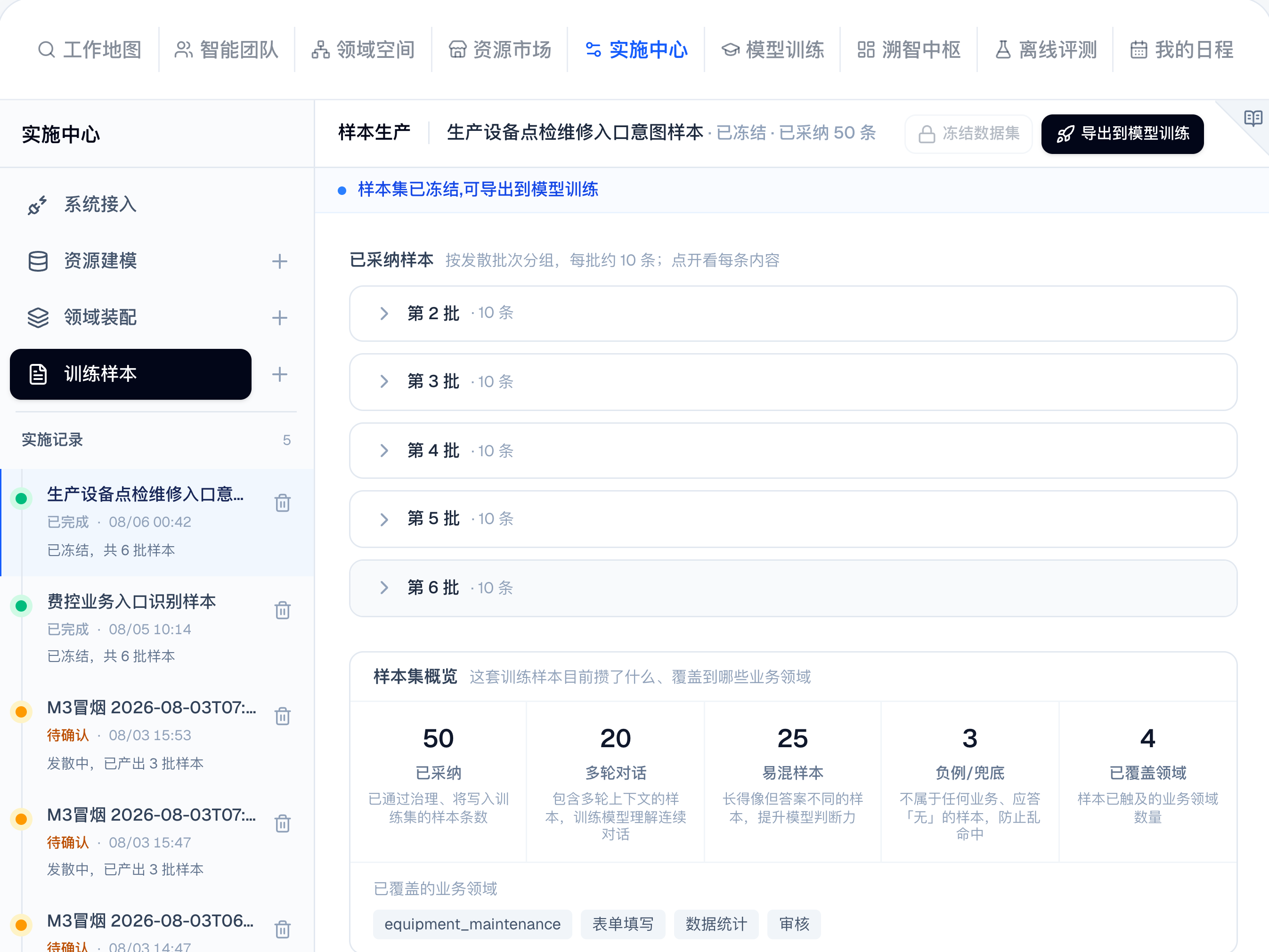Image resolution: width=1269 pixels, height=952 pixels.
Task: Click the 冻结数据集 button
Action: (x=968, y=134)
